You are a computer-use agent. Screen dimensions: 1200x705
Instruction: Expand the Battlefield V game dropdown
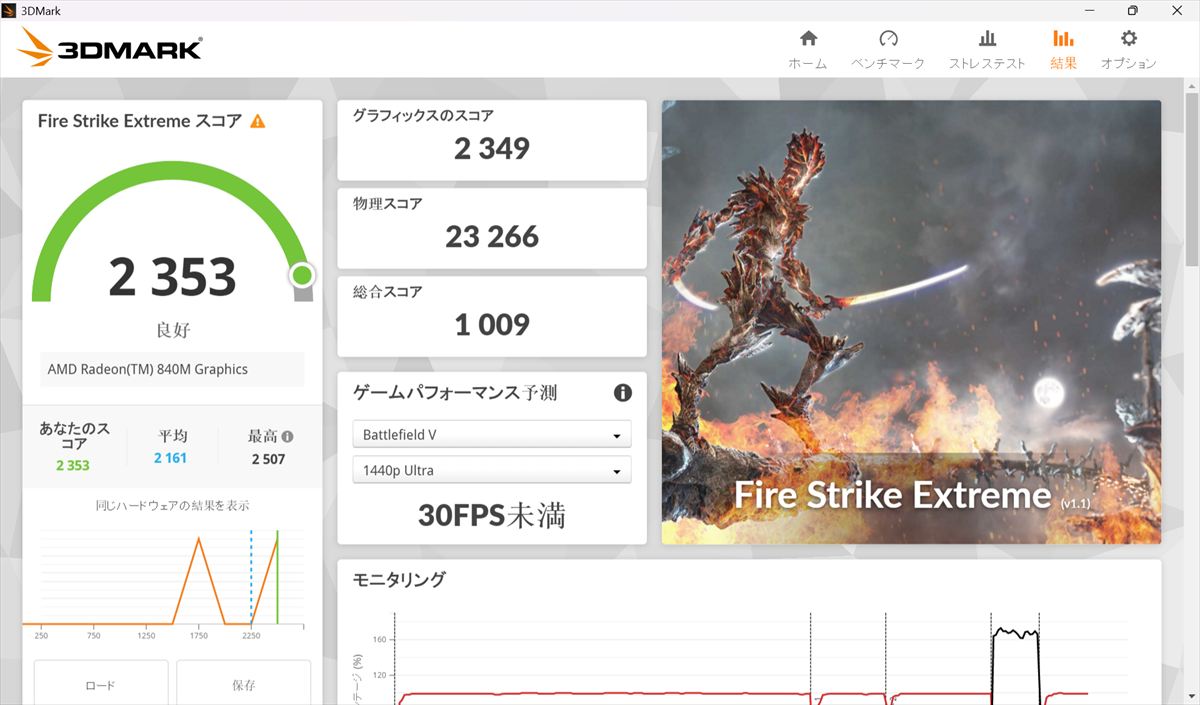pos(491,435)
